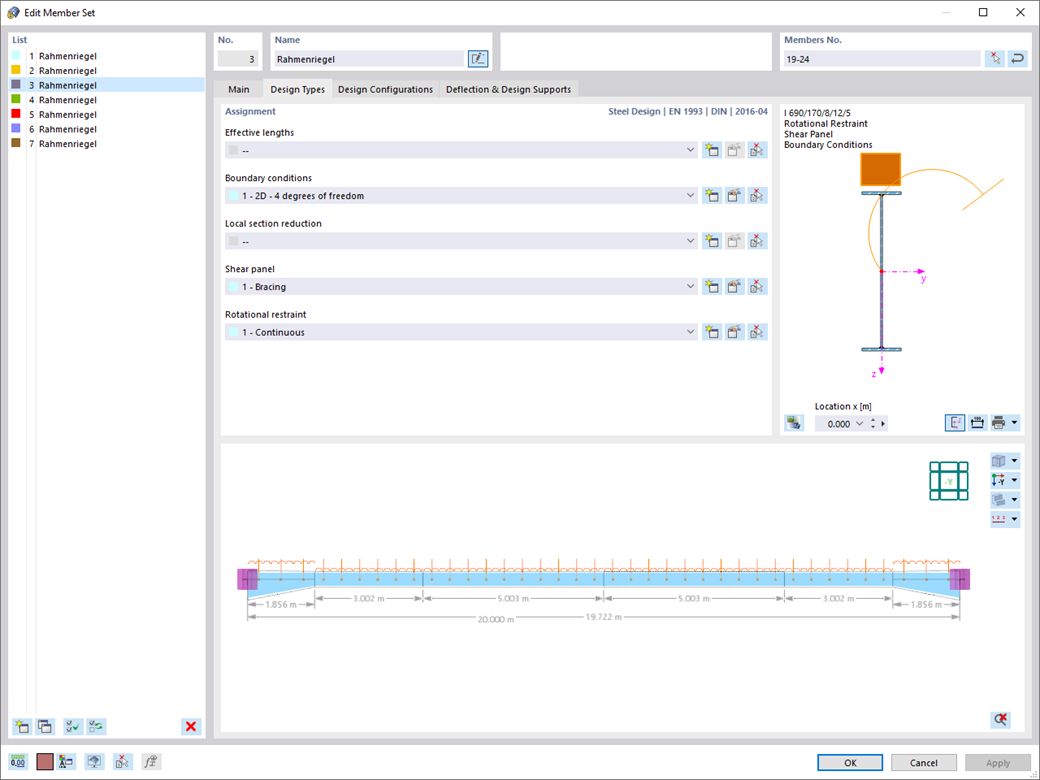Click the bottom toolbar icon beside the red swatch
Image resolution: width=1040 pixels, height=780 pixels.
tap(66, 761)
